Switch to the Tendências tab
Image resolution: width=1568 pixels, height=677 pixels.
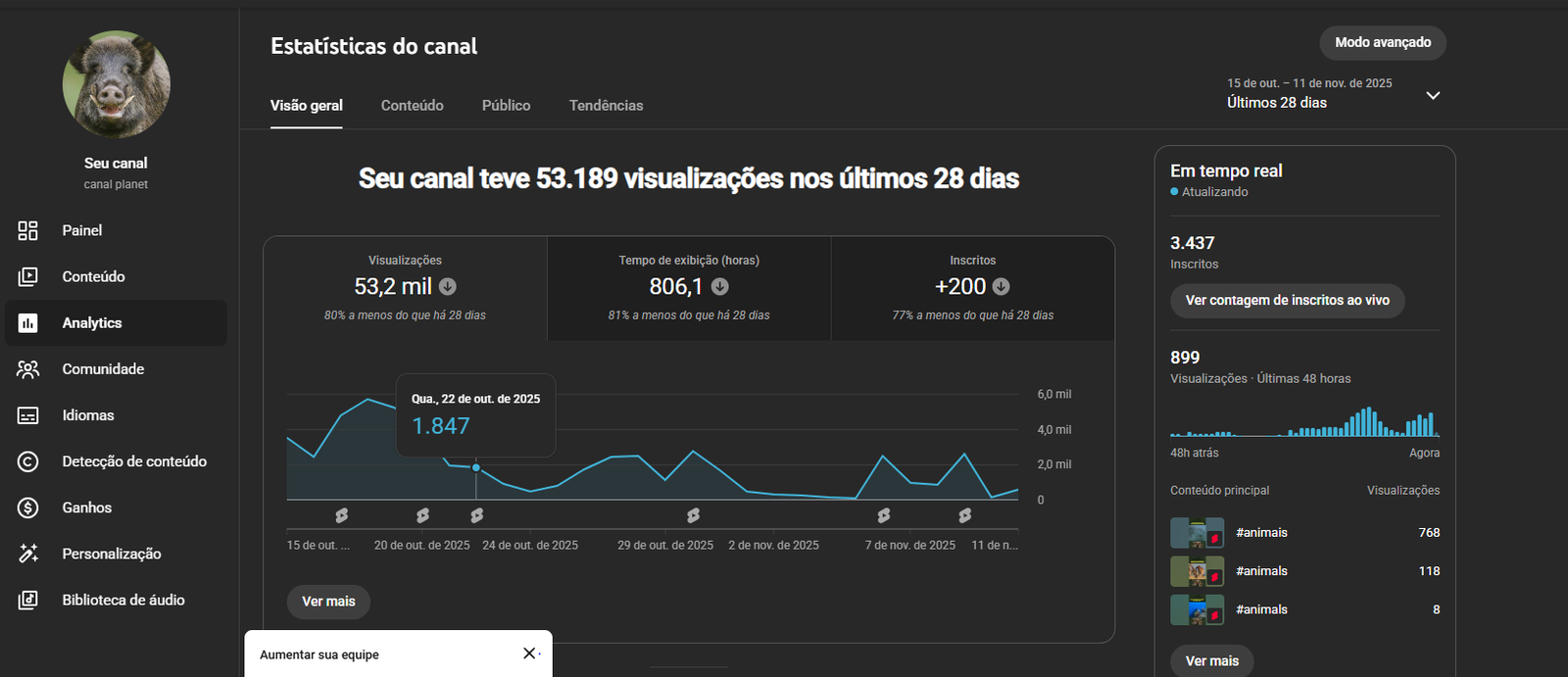point(606,106)
